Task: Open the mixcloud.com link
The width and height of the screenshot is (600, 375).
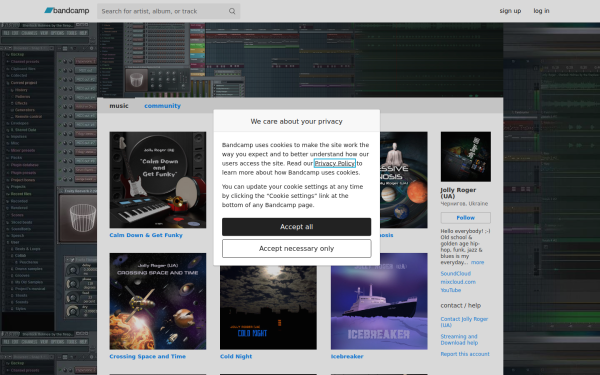Action: click(458, 282)
